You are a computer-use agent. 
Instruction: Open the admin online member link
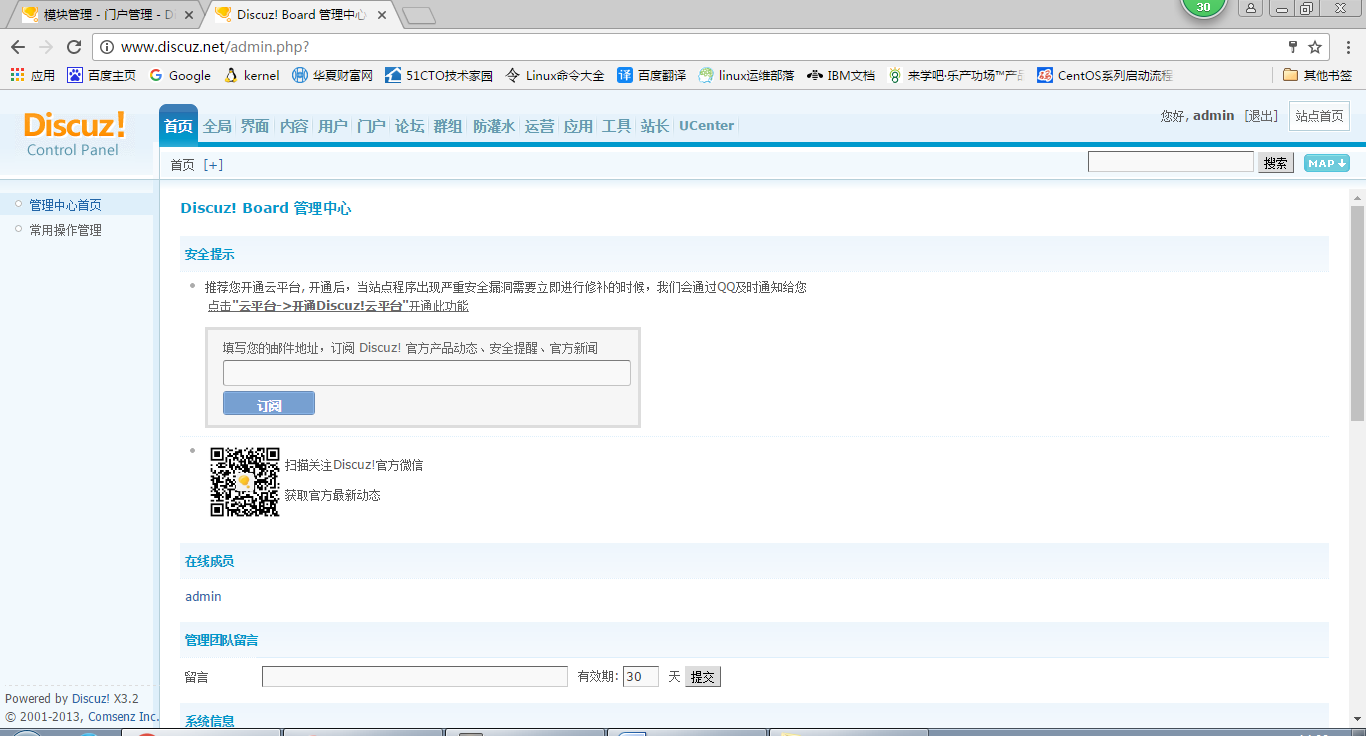(x=203, y=597)
